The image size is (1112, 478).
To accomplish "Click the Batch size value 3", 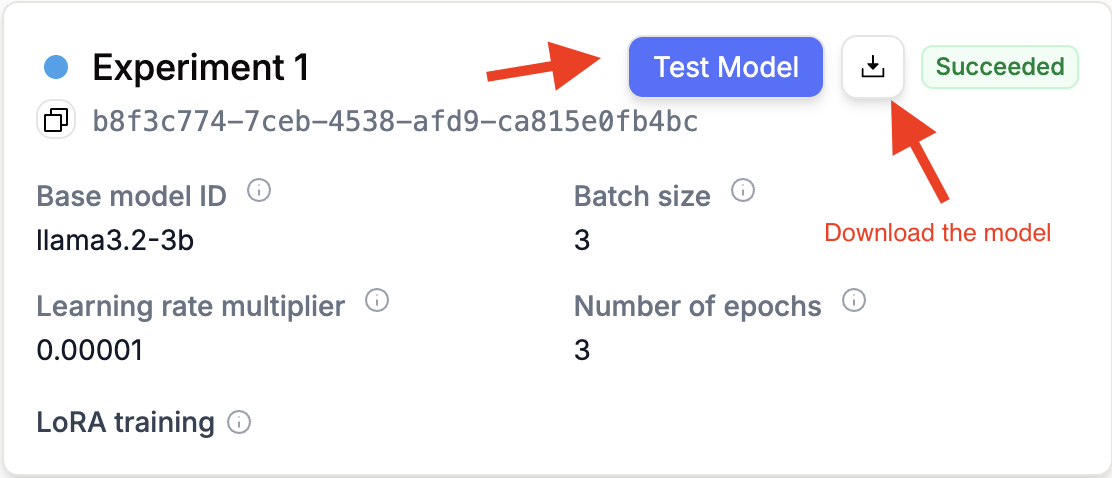I will point(582,241).
